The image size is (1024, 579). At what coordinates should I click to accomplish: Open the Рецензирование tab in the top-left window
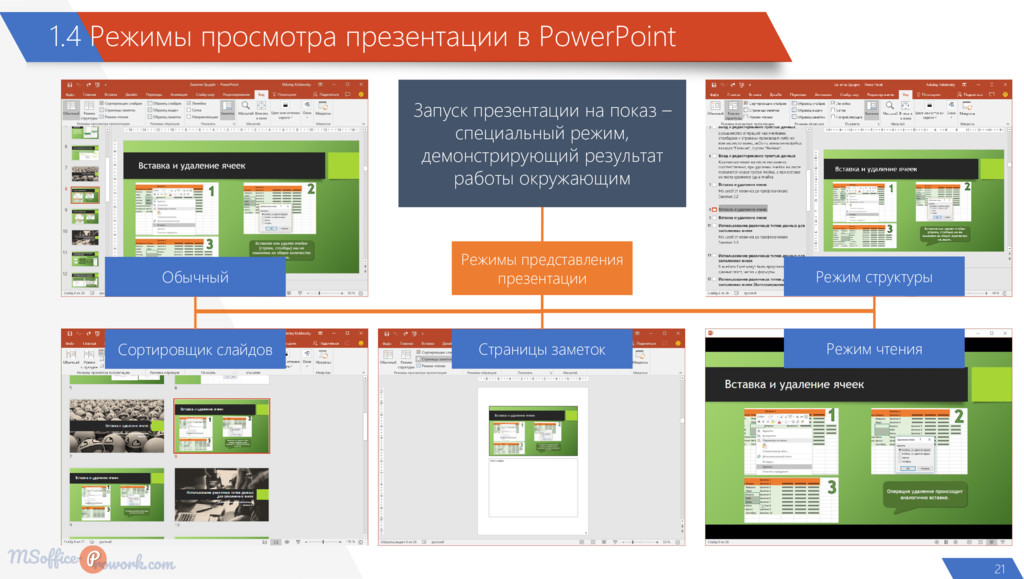pos(236,94)
